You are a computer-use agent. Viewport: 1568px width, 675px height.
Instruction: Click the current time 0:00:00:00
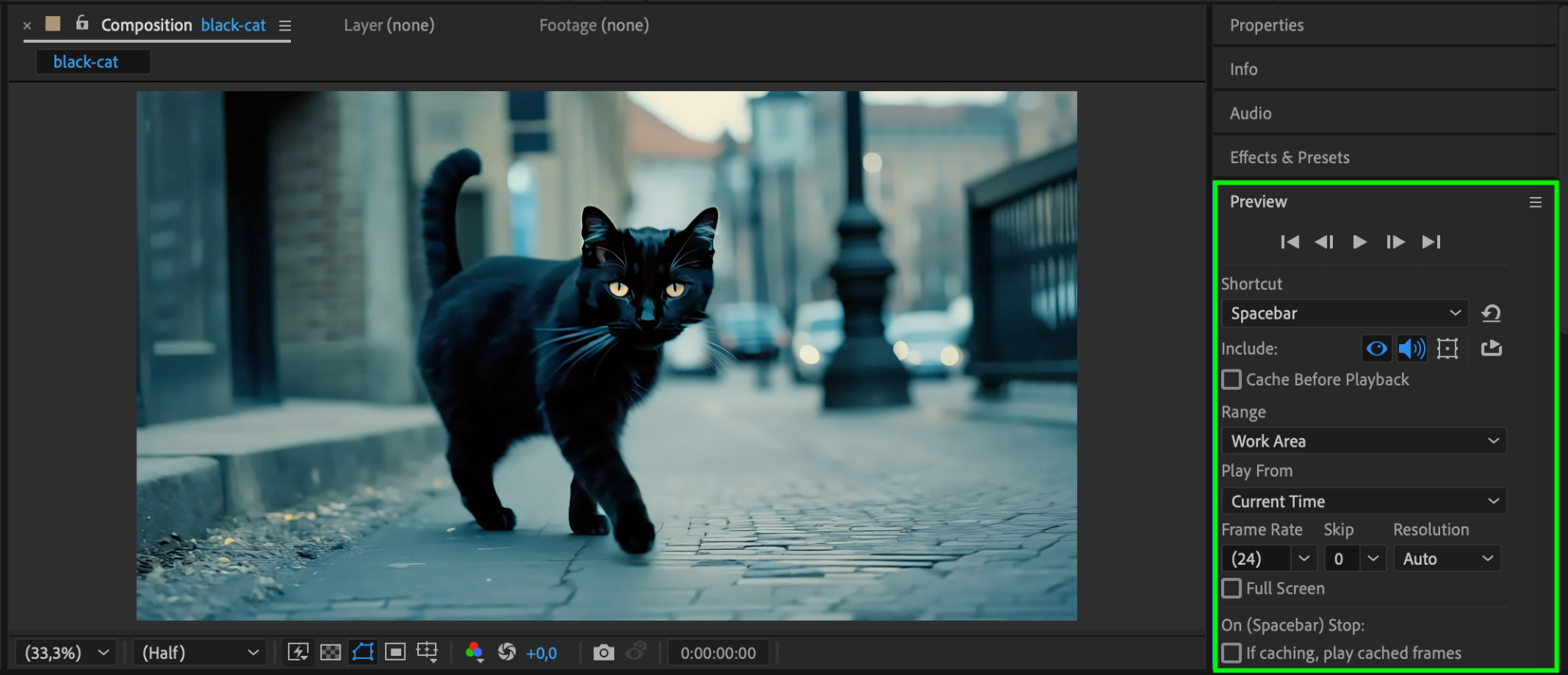pyautogui.click(x=718, y=654)
